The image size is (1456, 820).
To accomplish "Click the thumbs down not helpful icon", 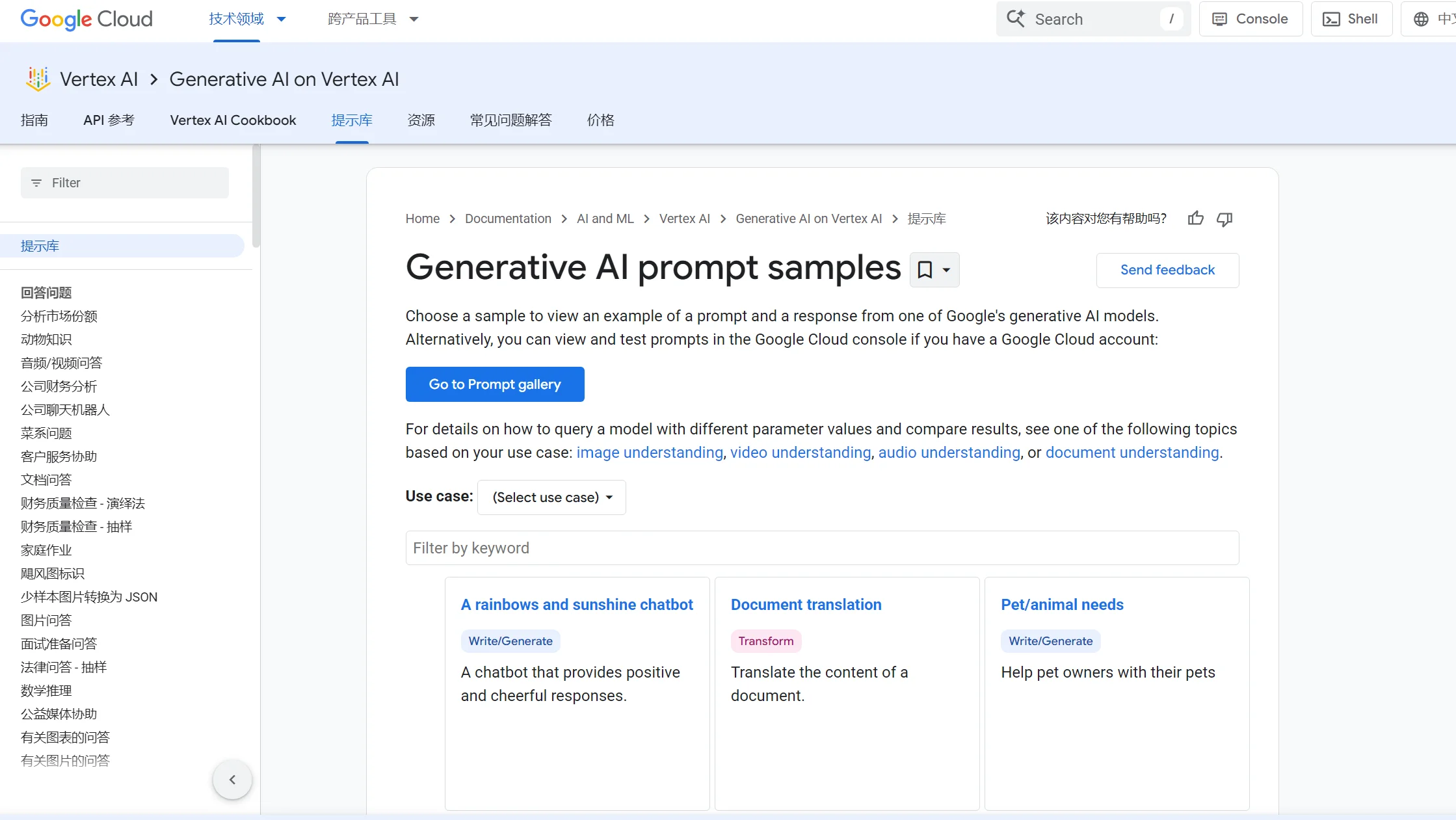I will pos(1224,219).
